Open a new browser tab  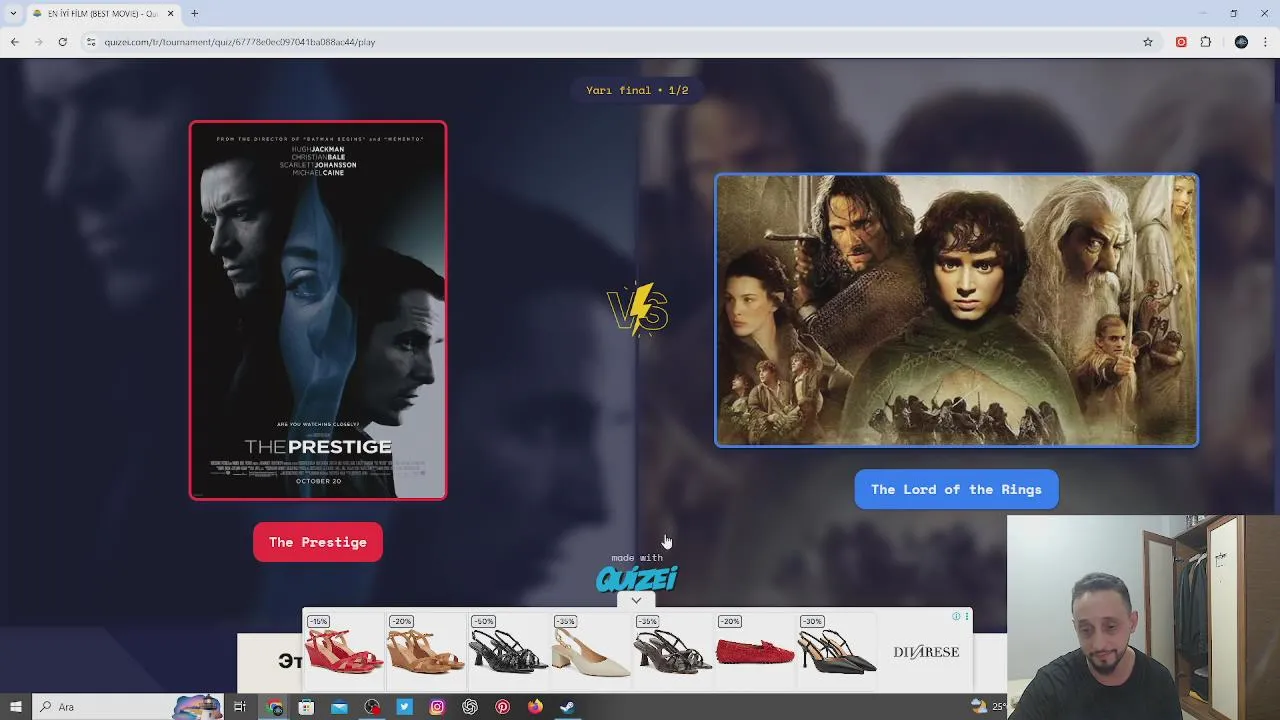pyautogui.click(x=195, y=13)
